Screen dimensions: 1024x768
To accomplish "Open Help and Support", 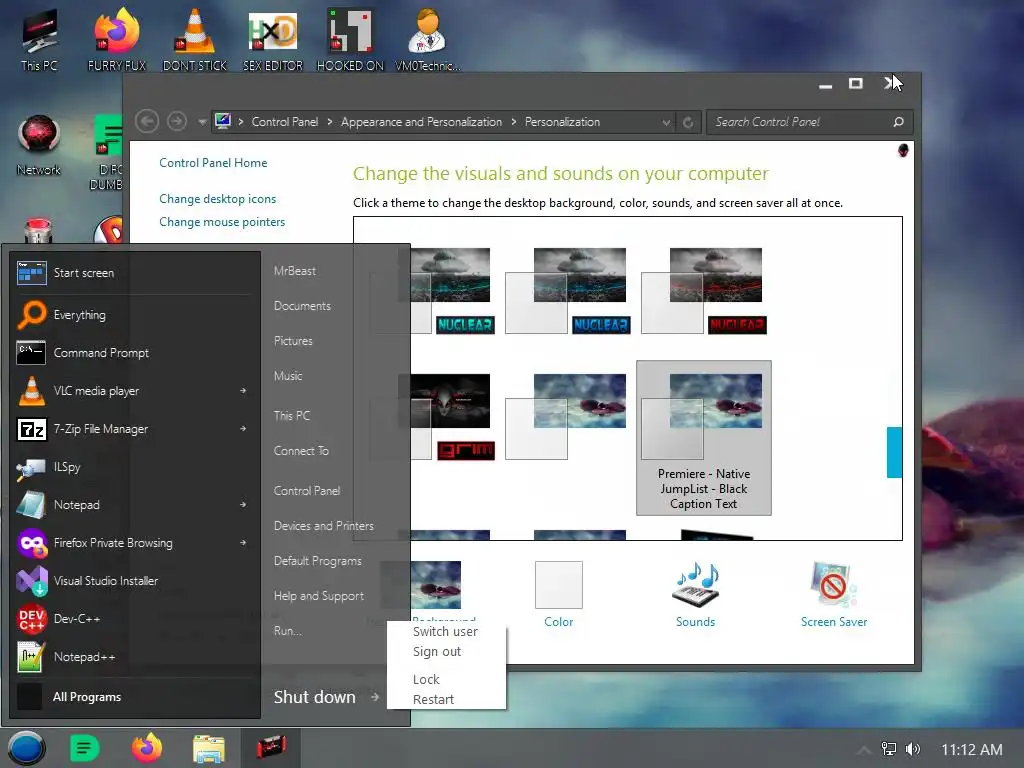I will tap(319, 596).
